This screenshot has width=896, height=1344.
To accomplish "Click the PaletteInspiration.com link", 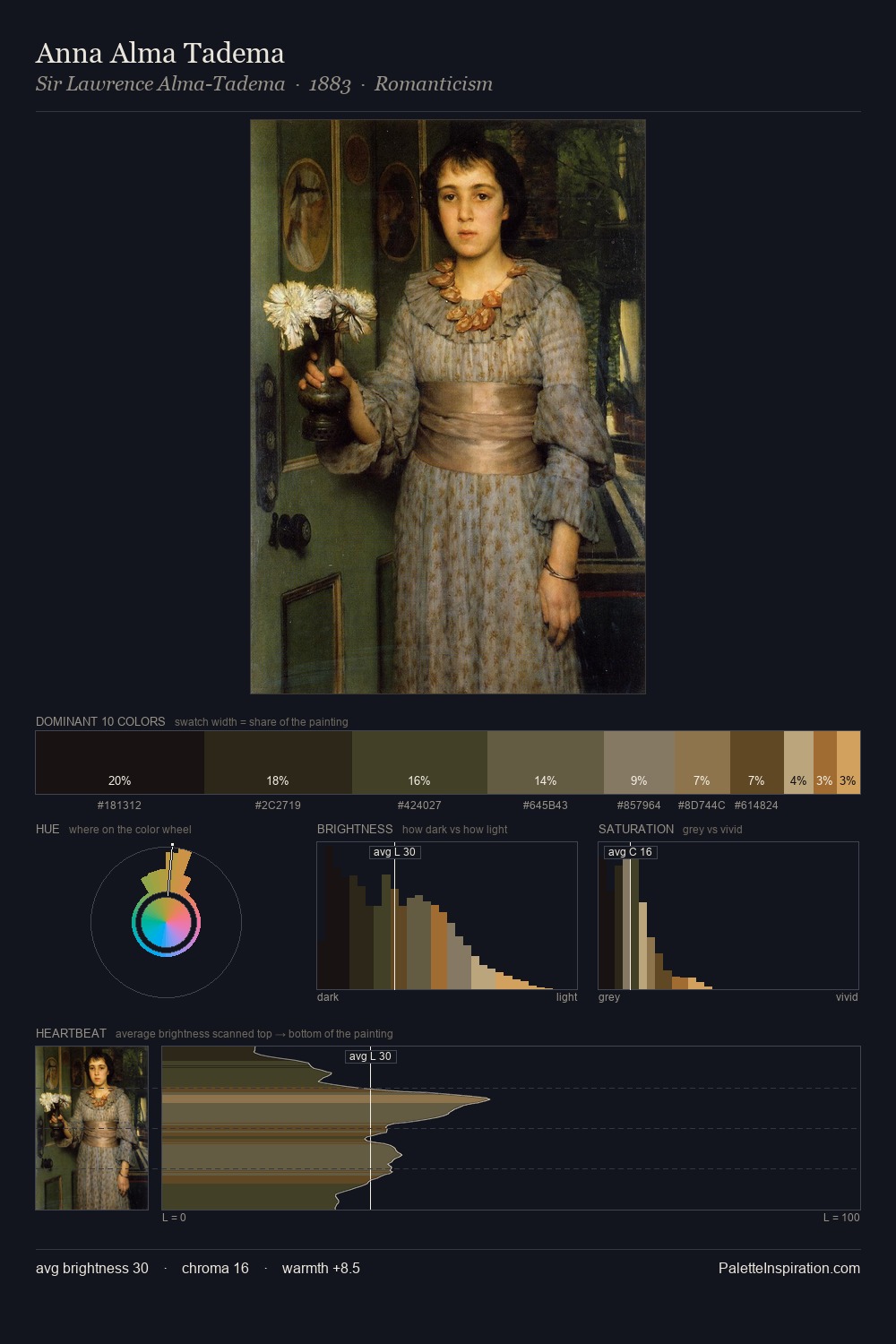I will tap(789, 1268).
